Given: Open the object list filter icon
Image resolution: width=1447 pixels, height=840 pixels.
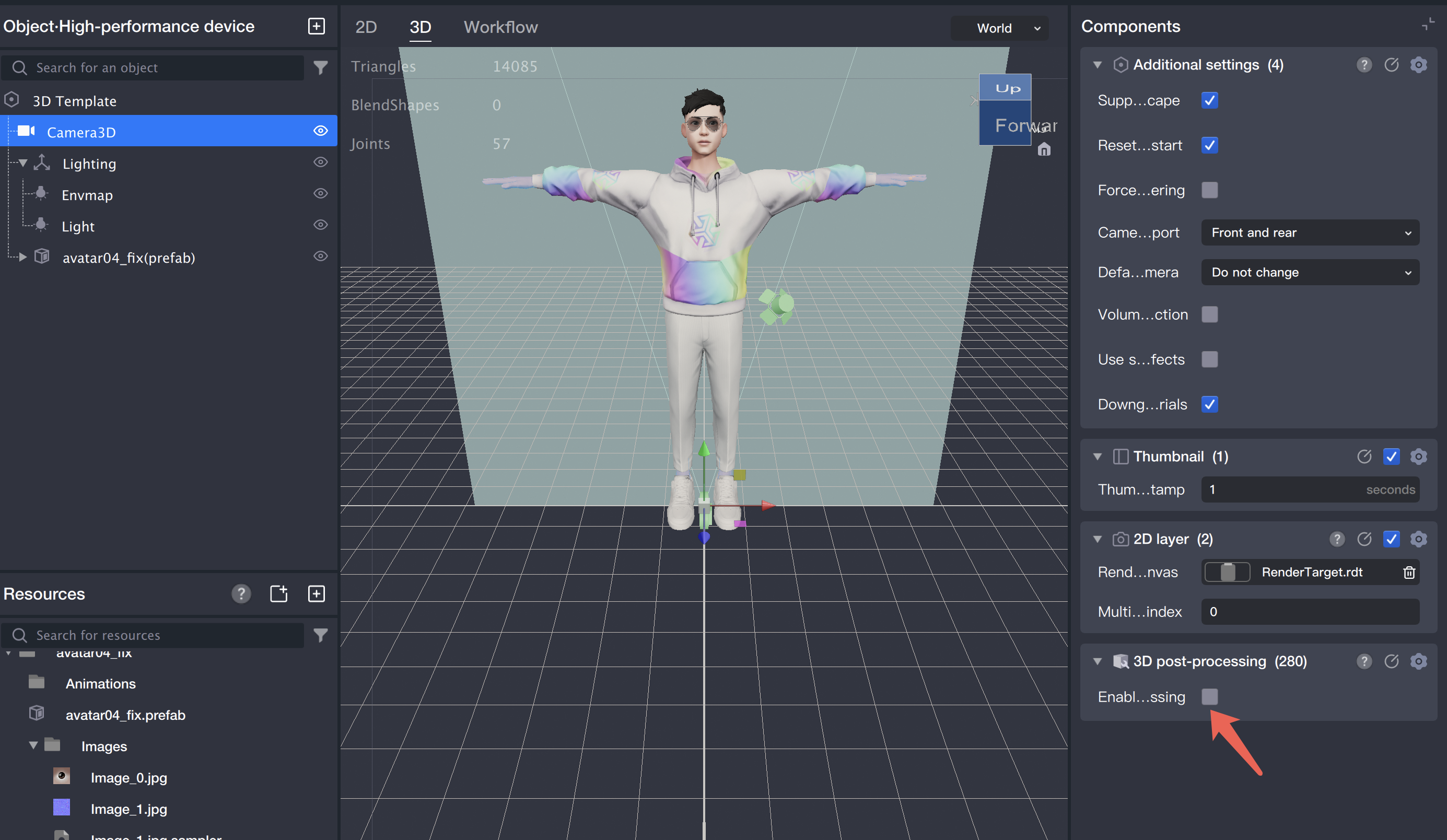Looking at the screenshot, I should pyautogui.click(x=320, y=68).
